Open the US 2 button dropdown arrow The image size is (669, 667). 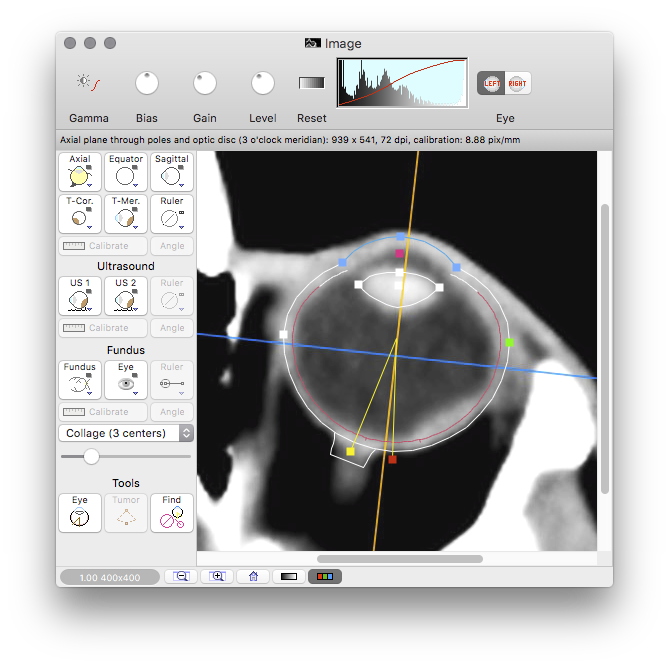135,309
